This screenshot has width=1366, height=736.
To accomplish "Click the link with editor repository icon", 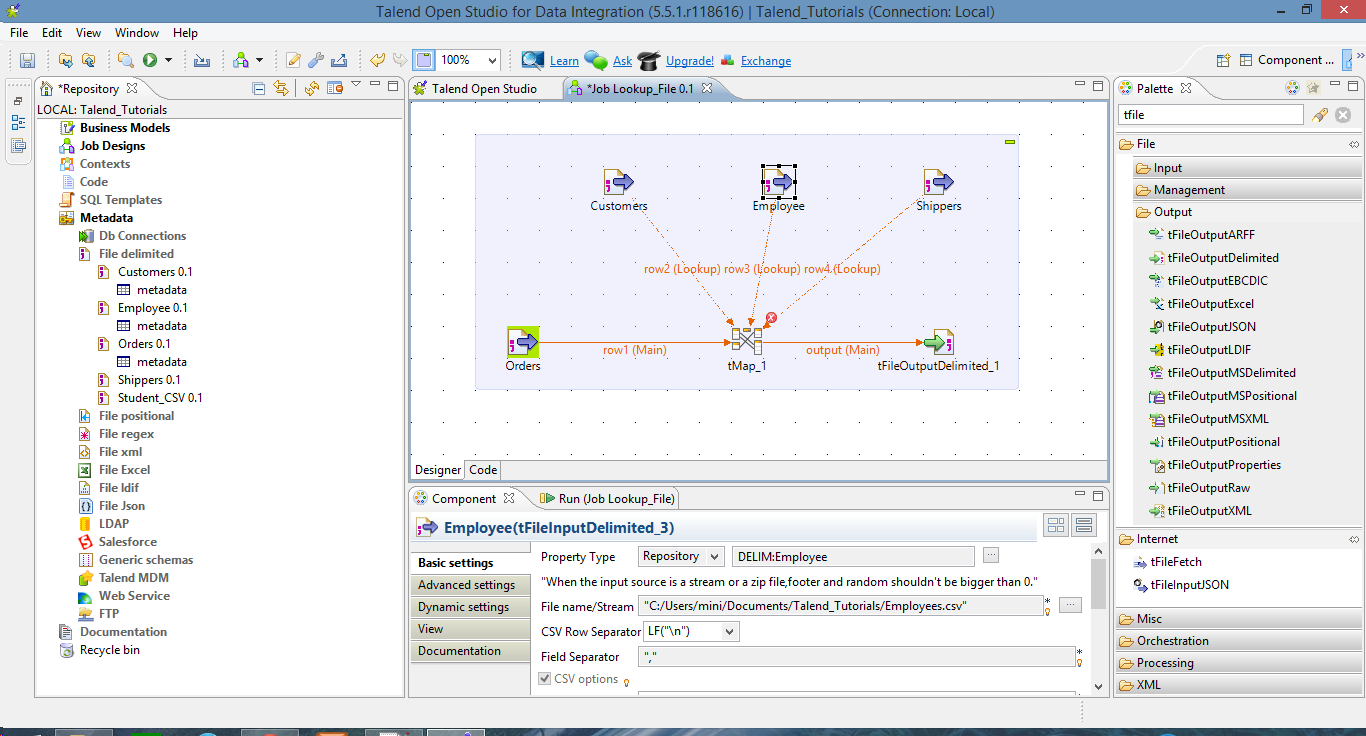I will point(281,88).
